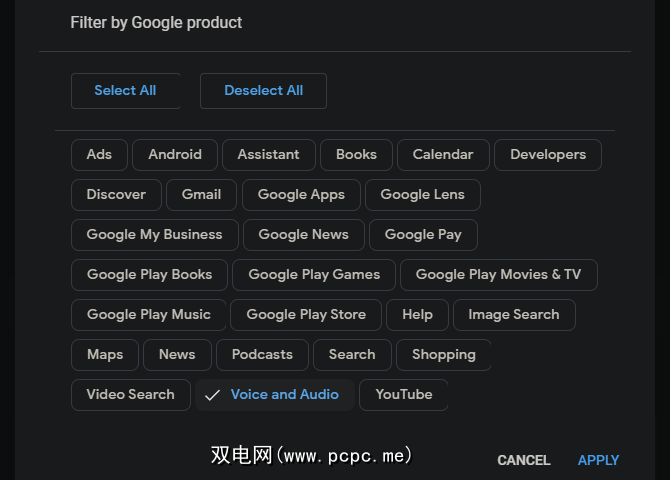The height and width of the screenshot is (480, 670).
Task: Toggle the Ads product chip
Action: click(99, 155)
